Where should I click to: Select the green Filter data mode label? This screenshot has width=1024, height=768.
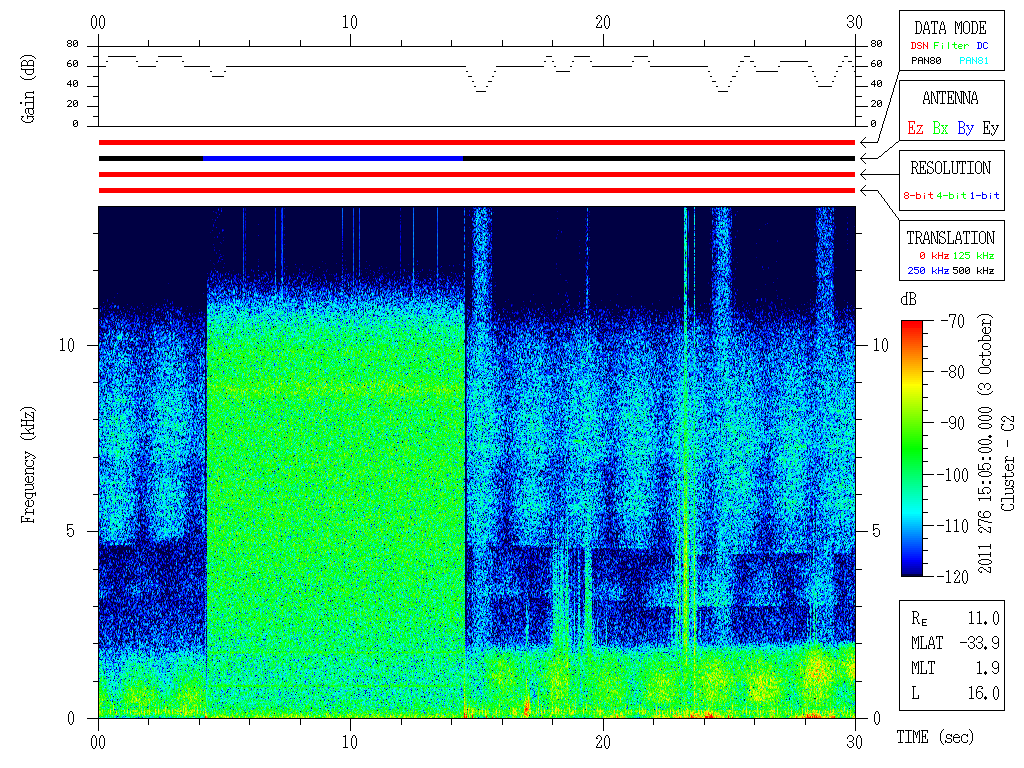coord(949,46)
